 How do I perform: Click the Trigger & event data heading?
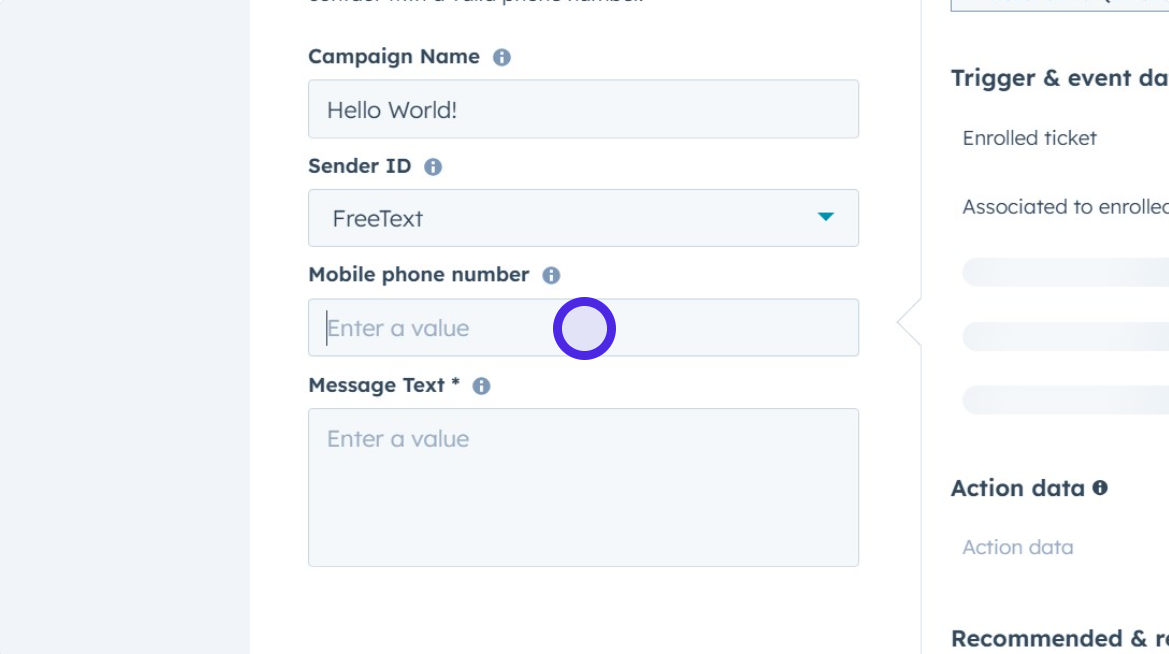point(1058,78)
